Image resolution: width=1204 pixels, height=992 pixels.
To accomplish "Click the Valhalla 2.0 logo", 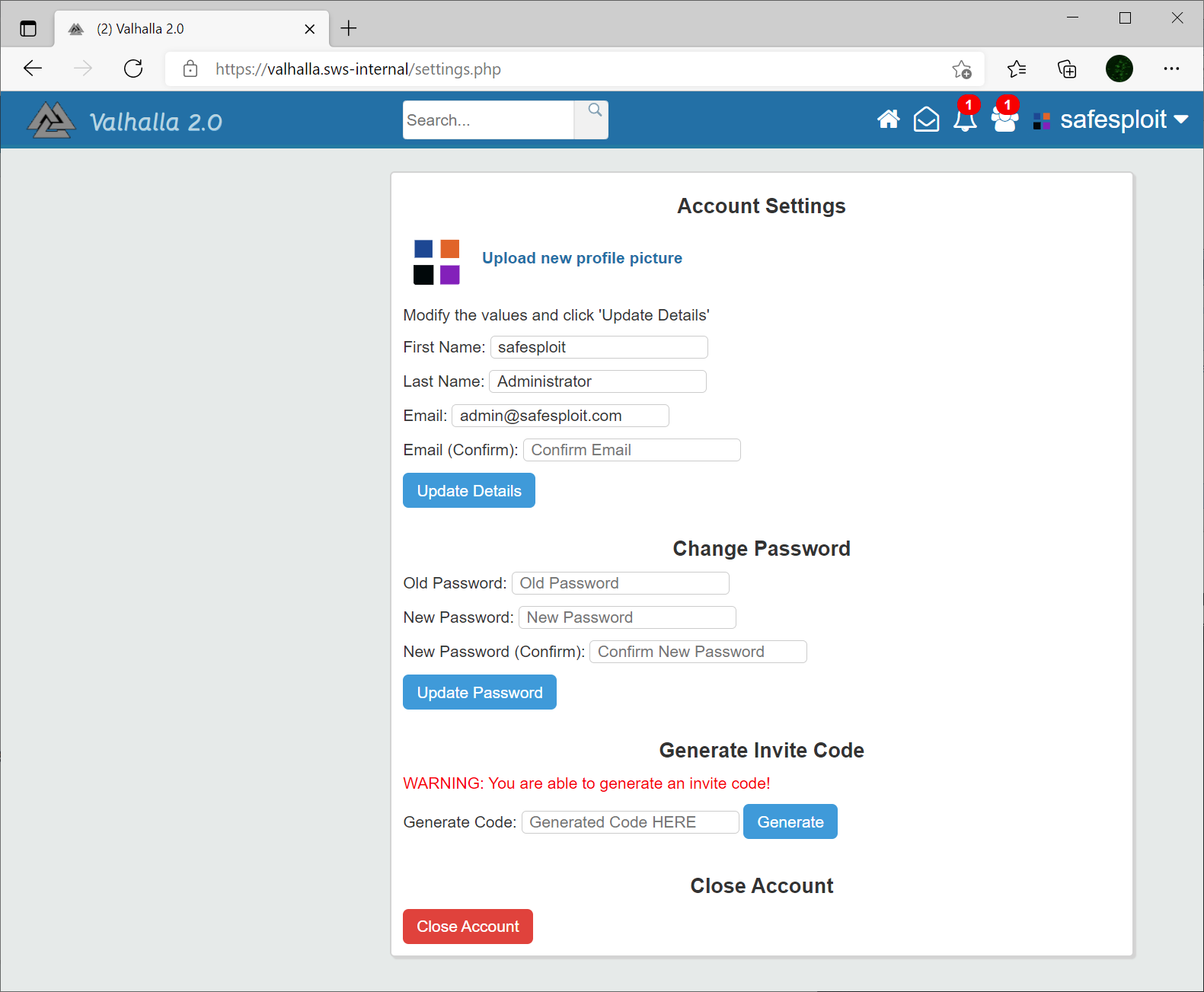I will pyautogui.click(x=126, y=120).
